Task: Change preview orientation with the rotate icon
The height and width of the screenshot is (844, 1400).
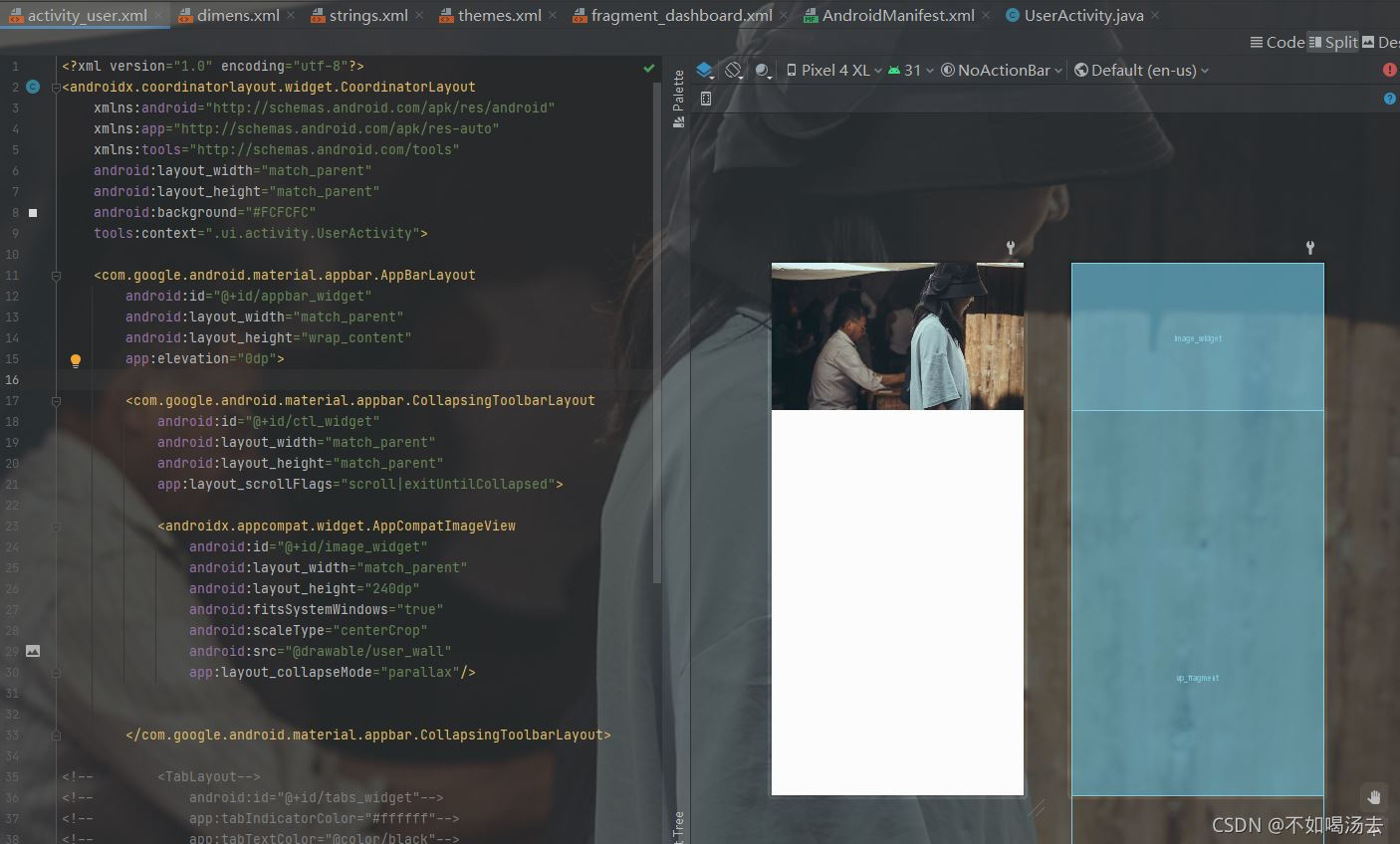Action: (734, 70)
